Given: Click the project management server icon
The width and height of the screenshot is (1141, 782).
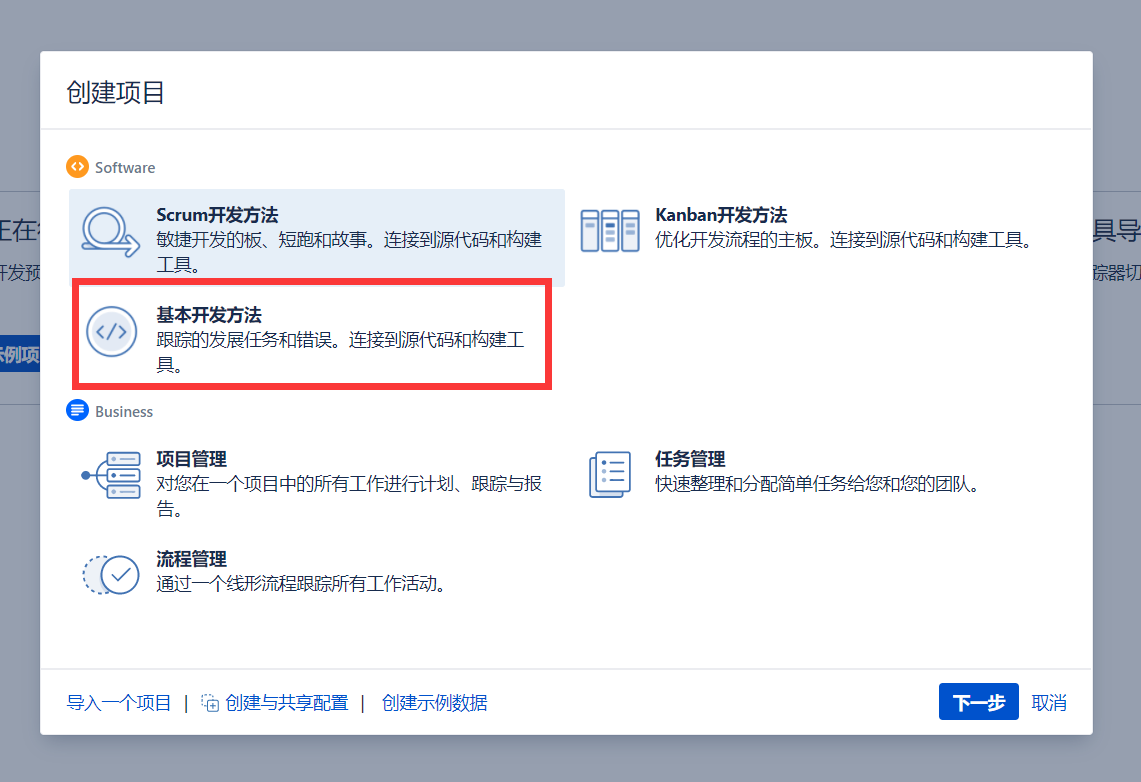Looking at the screenshot, I should tap(111, 475).
